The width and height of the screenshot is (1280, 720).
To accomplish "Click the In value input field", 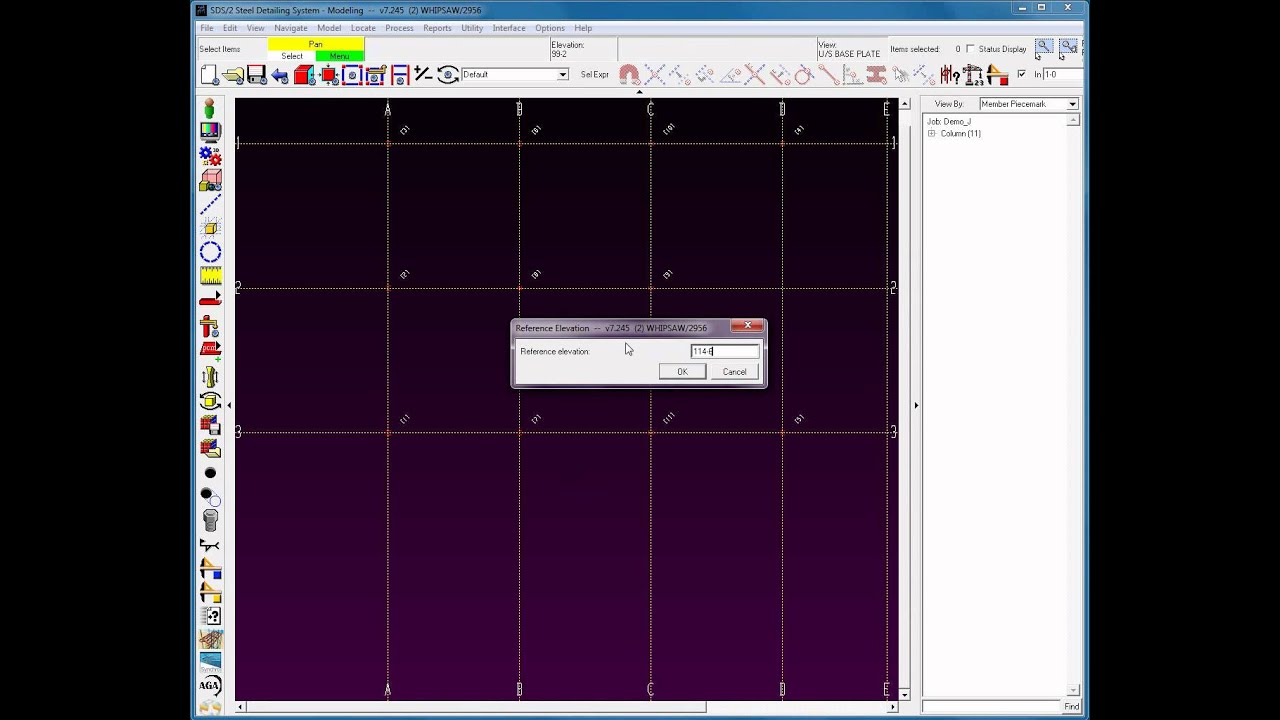I will 1062,74.
